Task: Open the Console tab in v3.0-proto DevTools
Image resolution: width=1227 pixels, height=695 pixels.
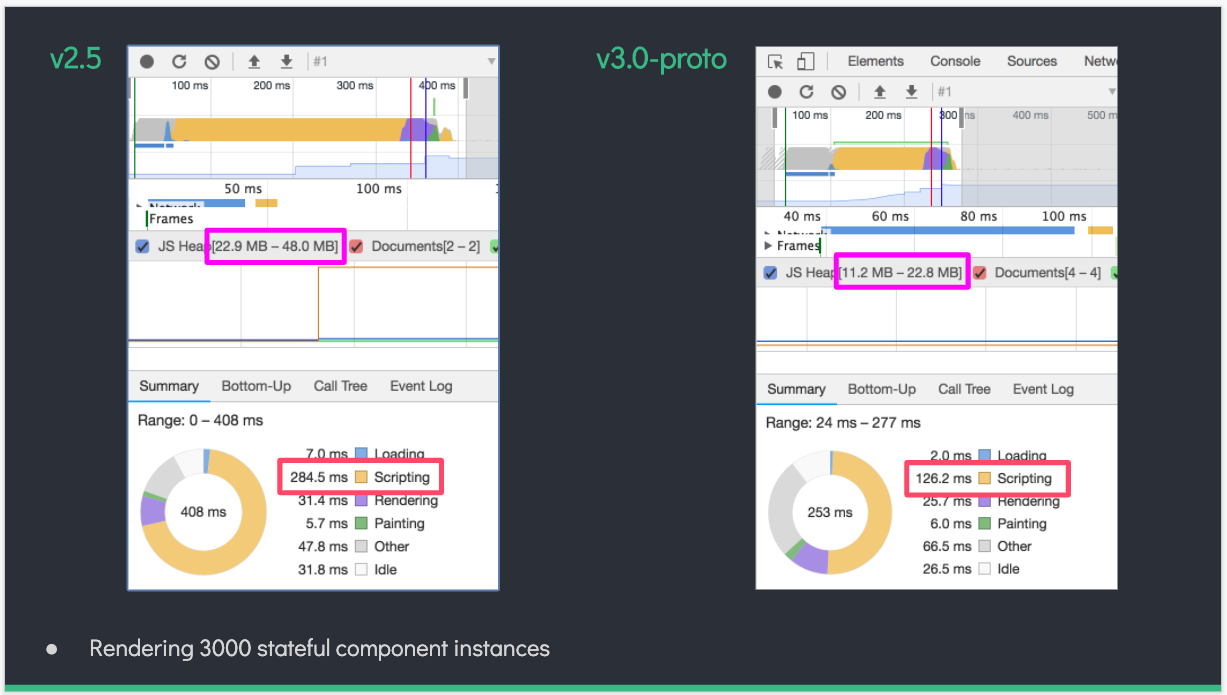Action: pyautogui.click(x=955, y=61)
